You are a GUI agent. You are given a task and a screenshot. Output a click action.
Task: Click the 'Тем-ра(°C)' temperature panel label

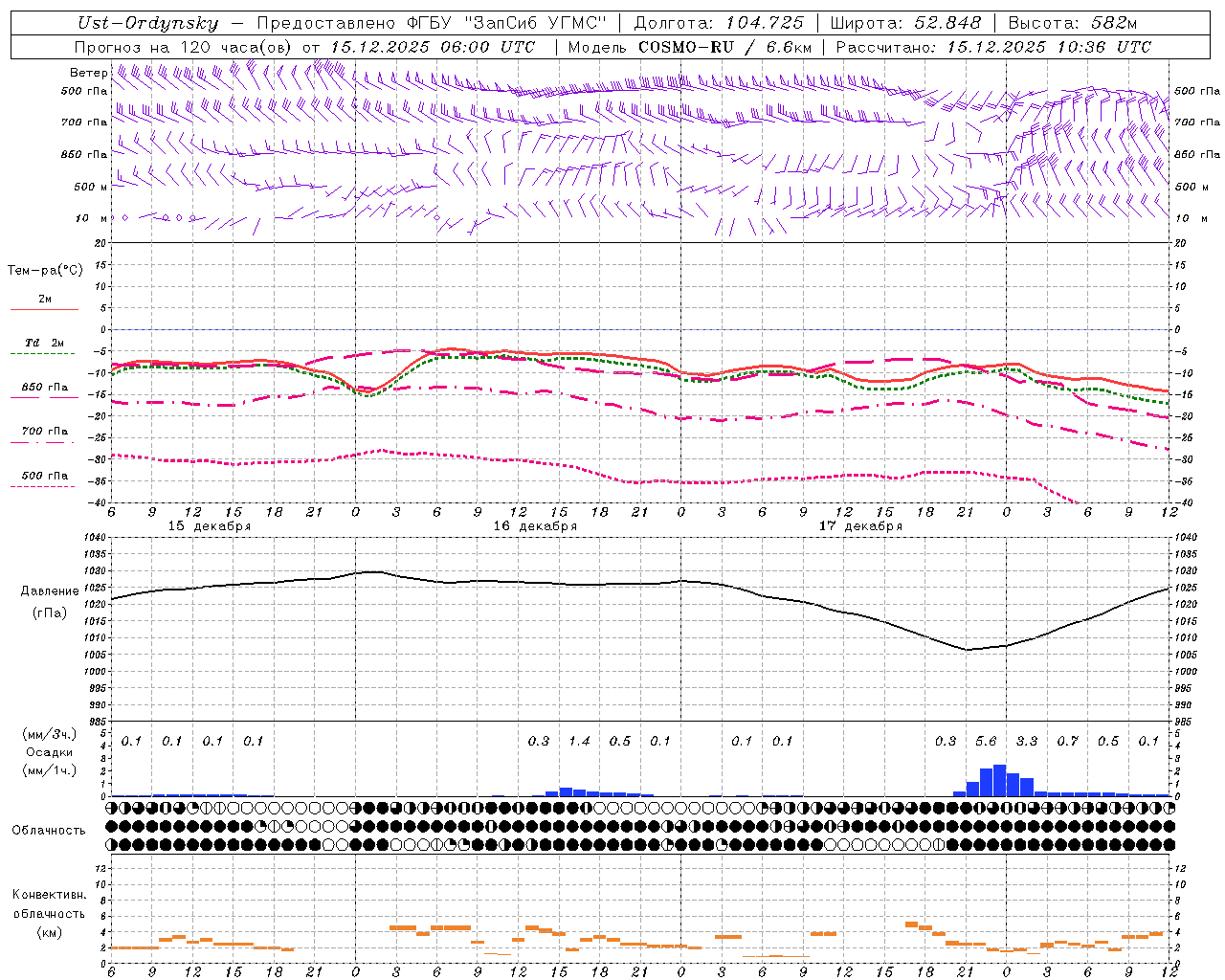[x=45, y=271]
